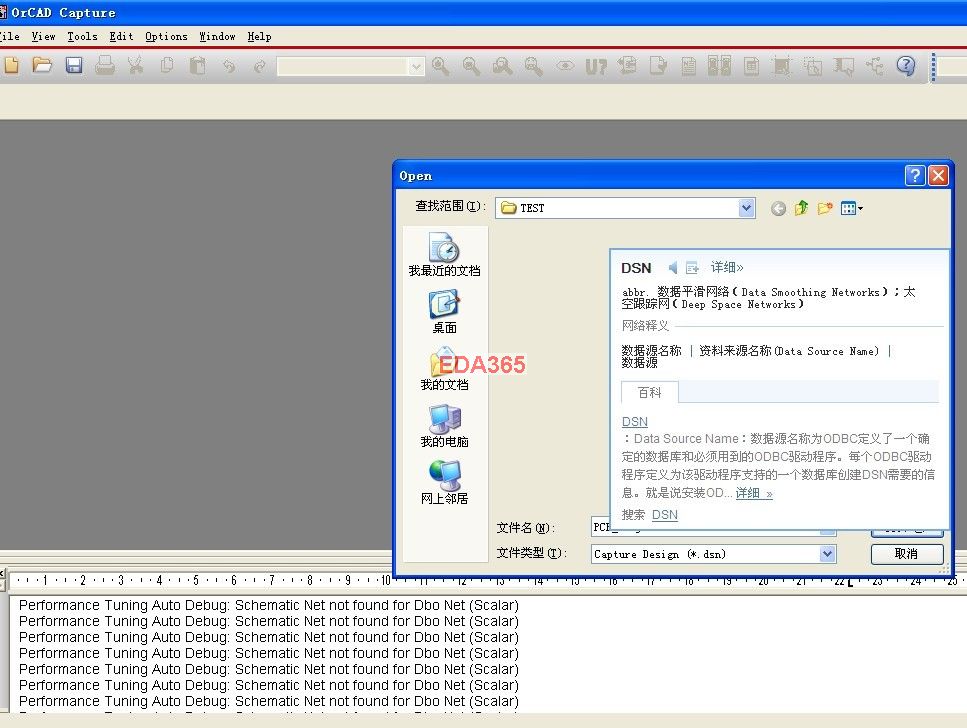Screen dimensions: 967x728
Task: Open the Options menu
Action: (166, 36)
